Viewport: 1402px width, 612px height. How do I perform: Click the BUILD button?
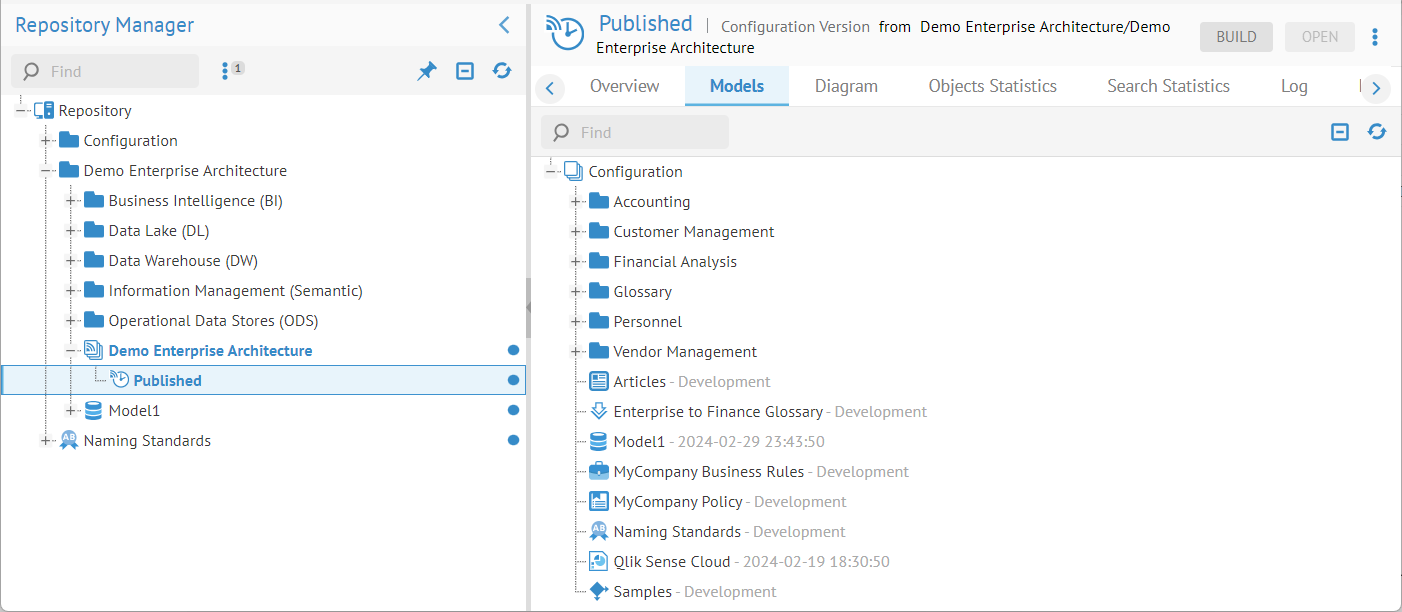(x=1236, y=37)
